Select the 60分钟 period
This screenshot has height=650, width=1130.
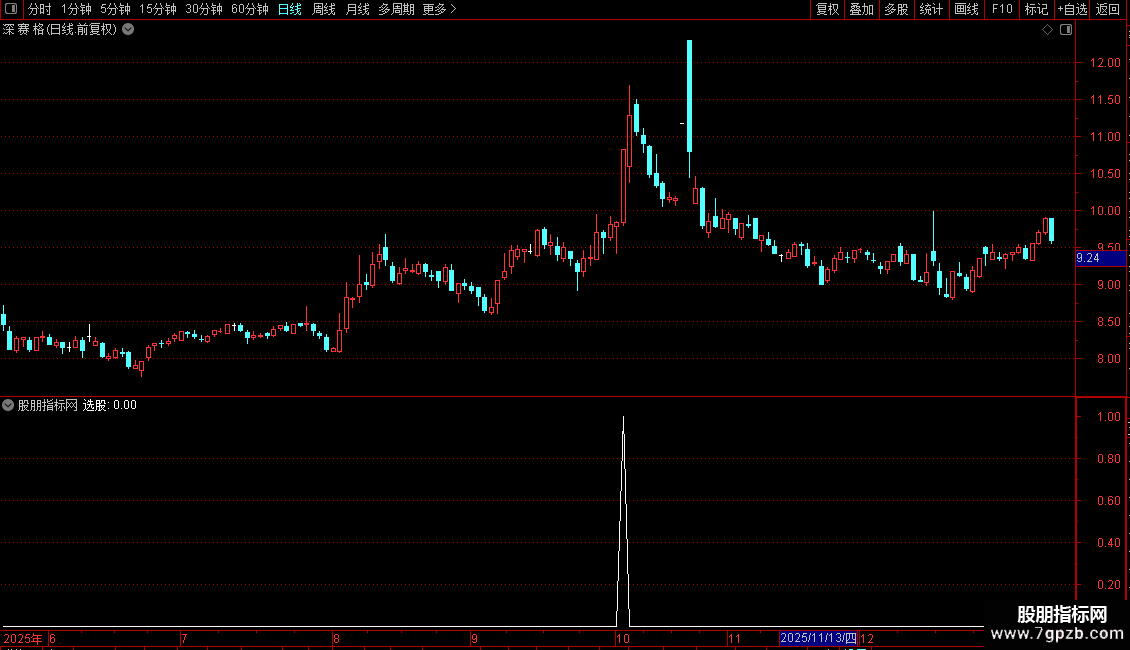(x=250, y=9)
